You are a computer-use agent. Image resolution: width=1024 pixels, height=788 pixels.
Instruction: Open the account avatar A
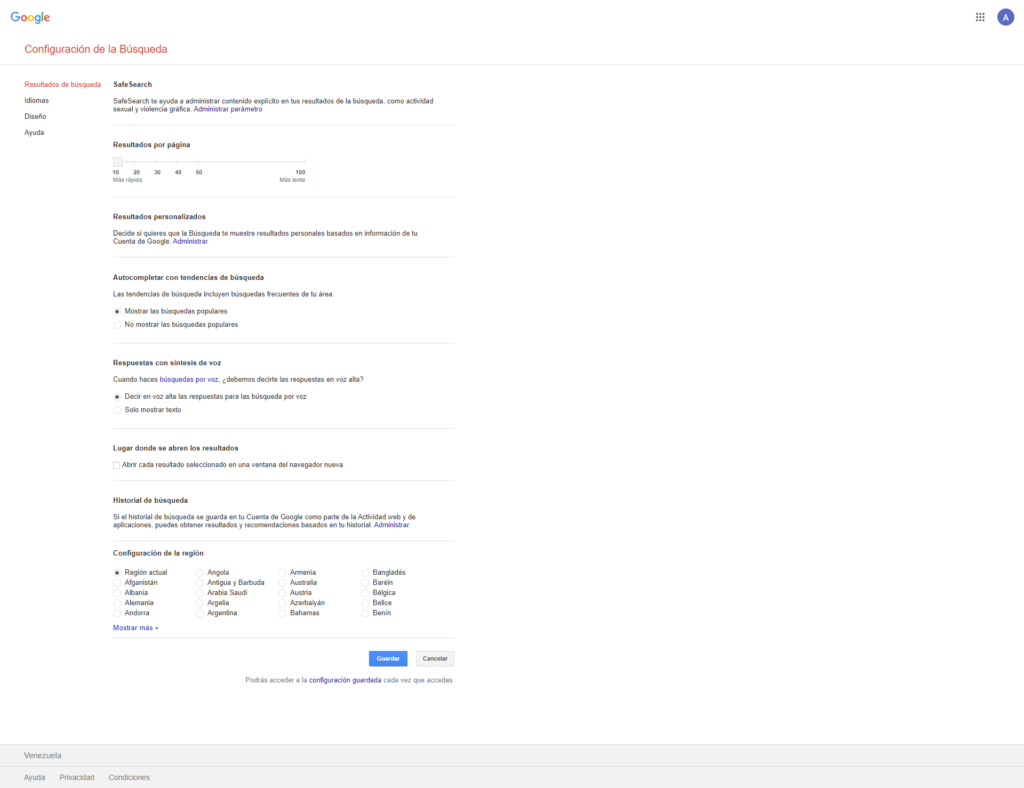point(1005,17)
